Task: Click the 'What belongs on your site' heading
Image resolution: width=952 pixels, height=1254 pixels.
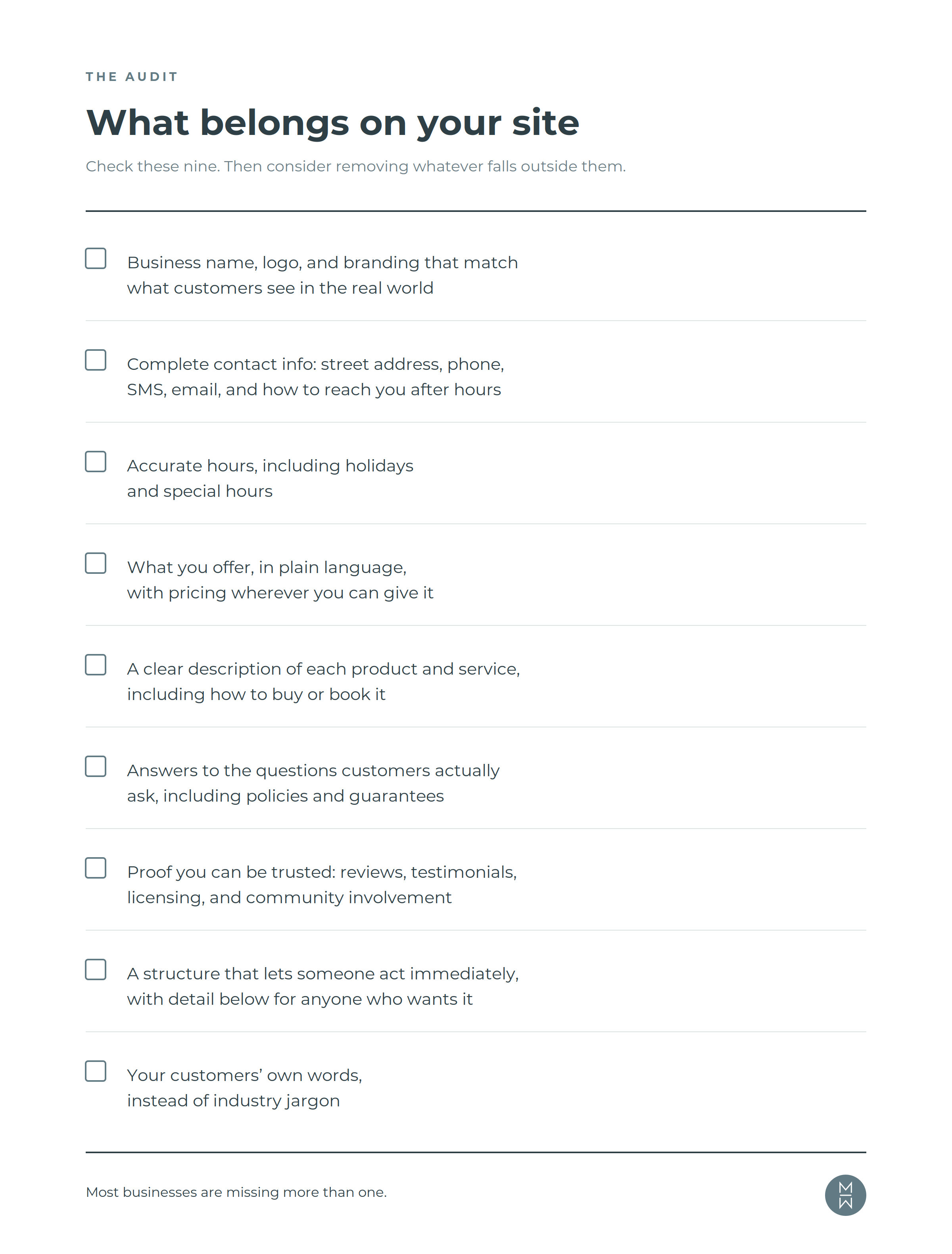Action: tap(333, 123)
